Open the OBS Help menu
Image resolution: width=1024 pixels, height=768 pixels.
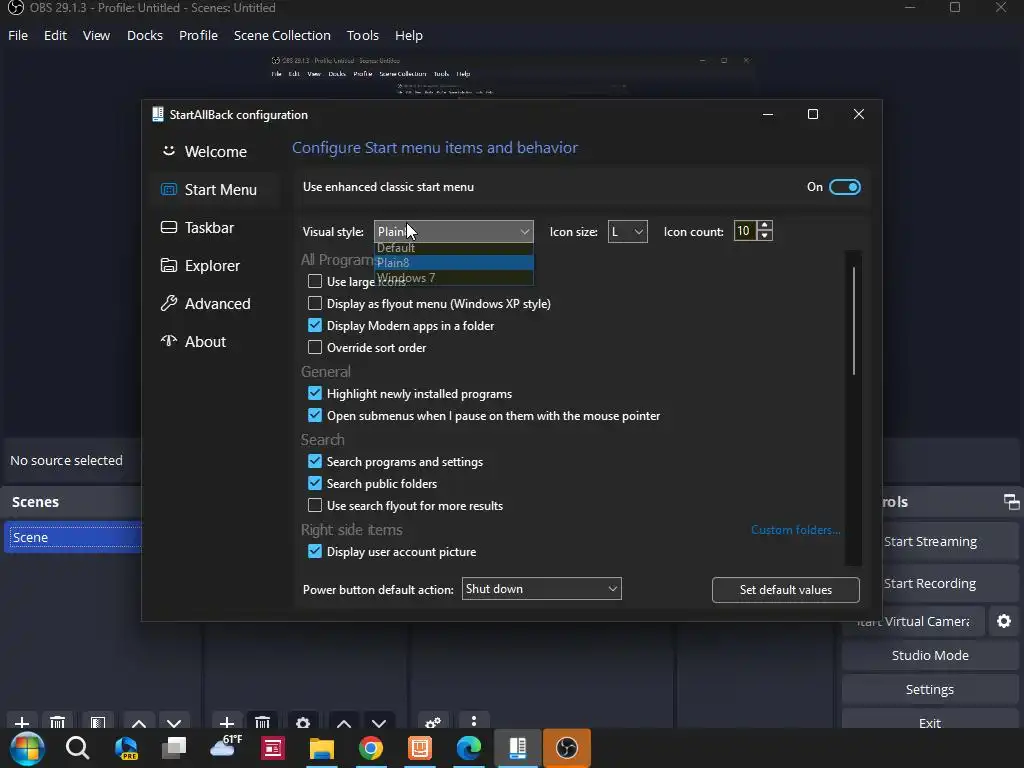(409, 35)
